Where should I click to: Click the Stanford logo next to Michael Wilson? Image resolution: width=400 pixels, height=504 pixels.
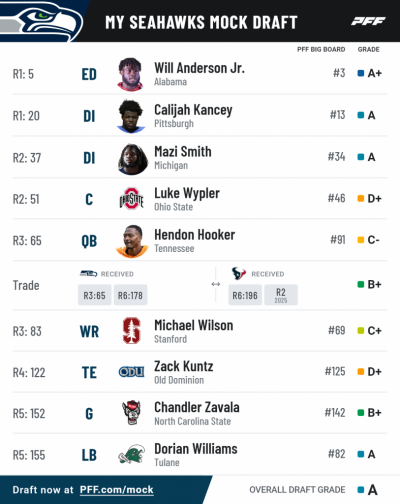[x=132, y=331]
